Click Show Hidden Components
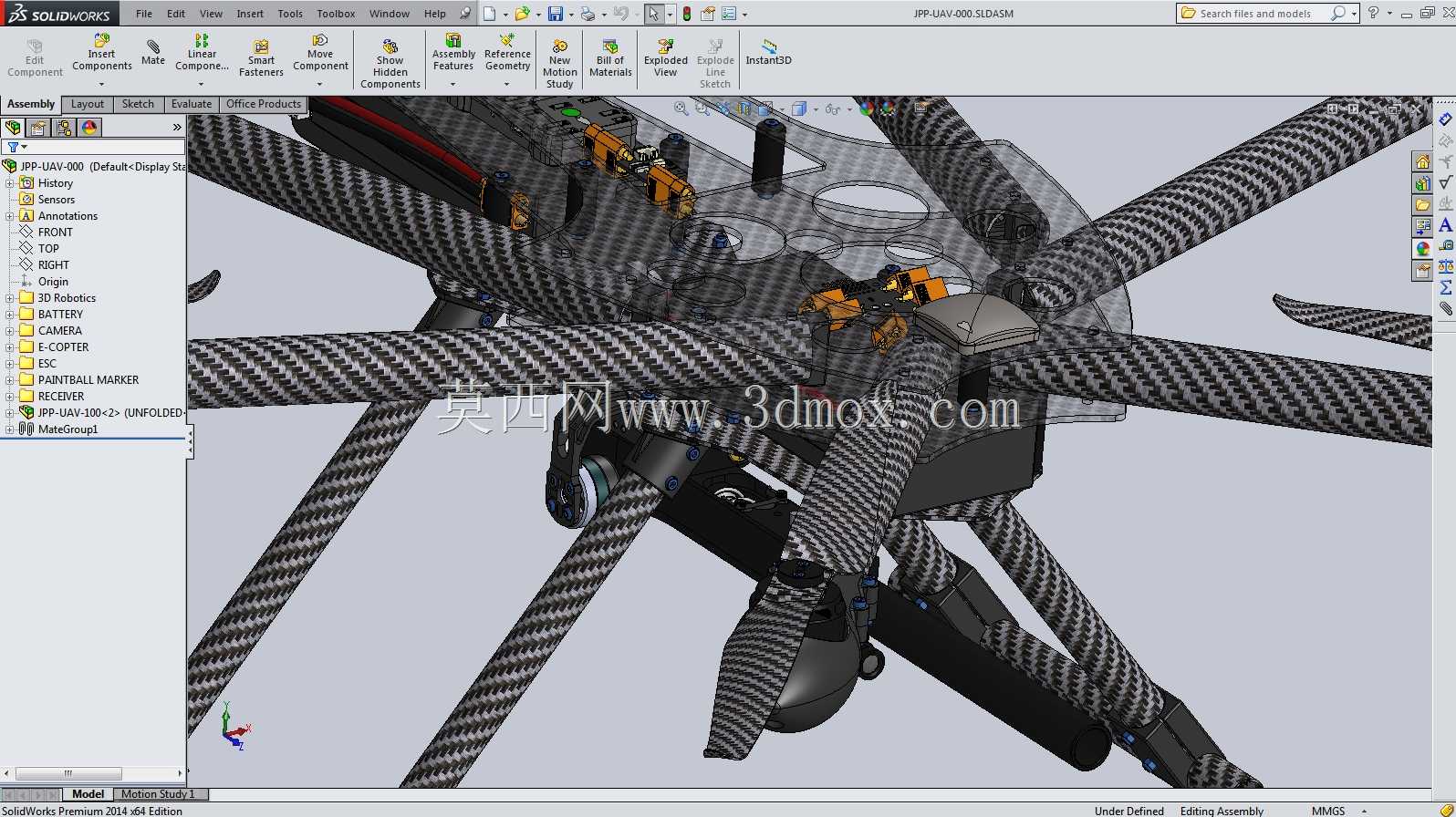 point(390,64)
